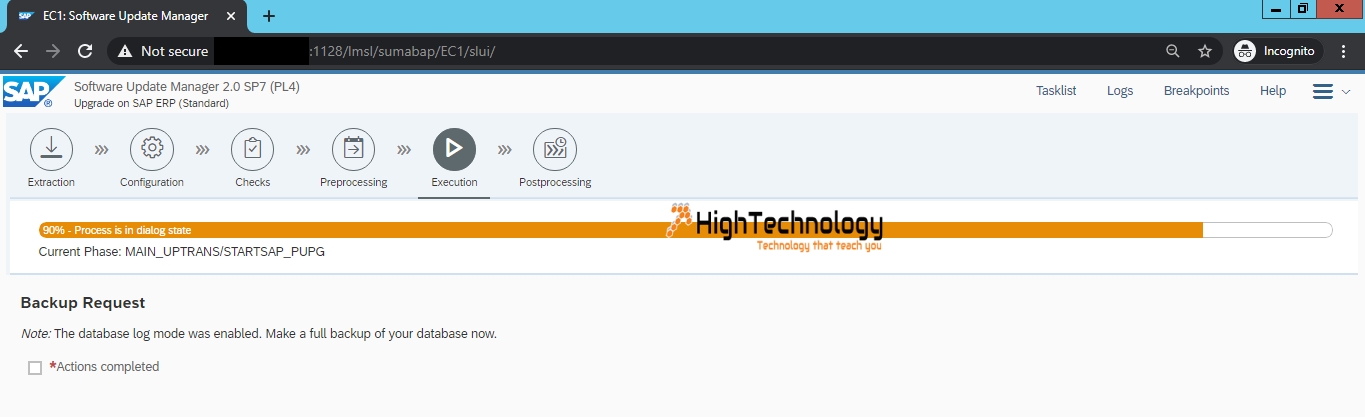Select the Checks phase clipboard icon
Viewport: 1365px width, 417px height.
point(253,149)
